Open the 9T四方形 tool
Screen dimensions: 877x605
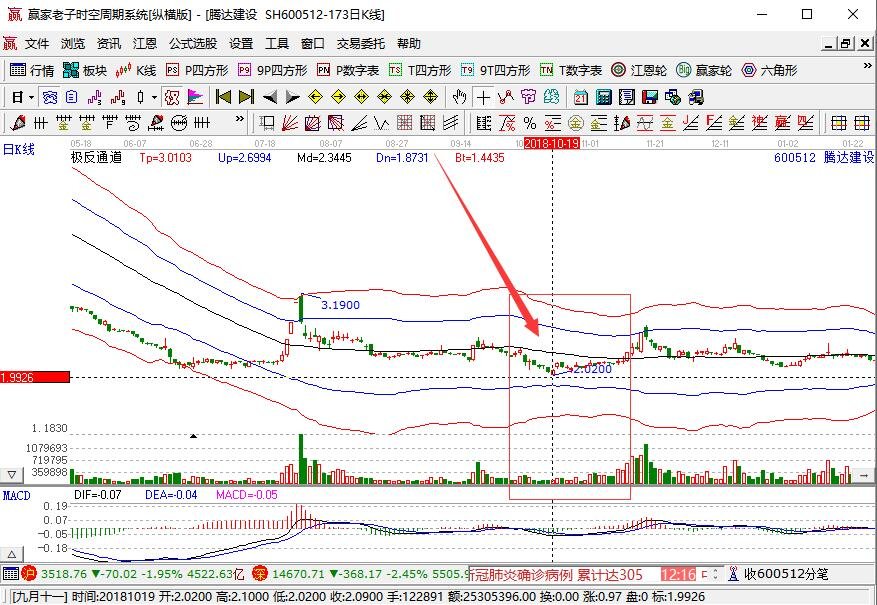tap(496, 70)
